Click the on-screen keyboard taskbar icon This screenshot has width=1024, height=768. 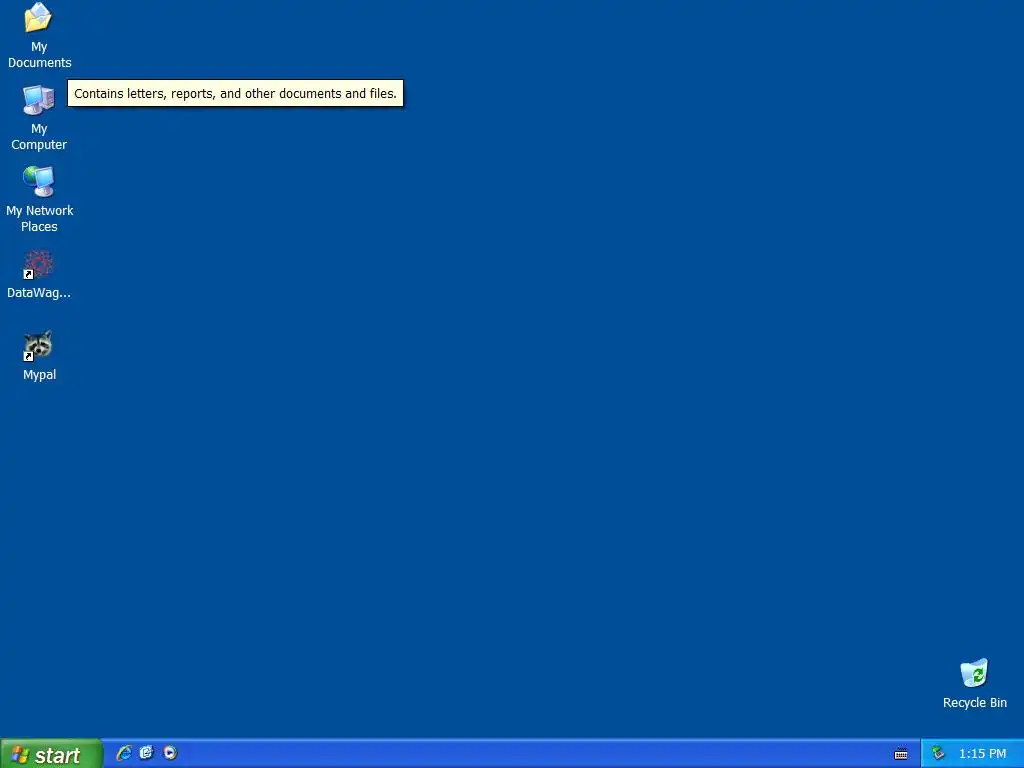pyautogui.click(x=901, y=754)
